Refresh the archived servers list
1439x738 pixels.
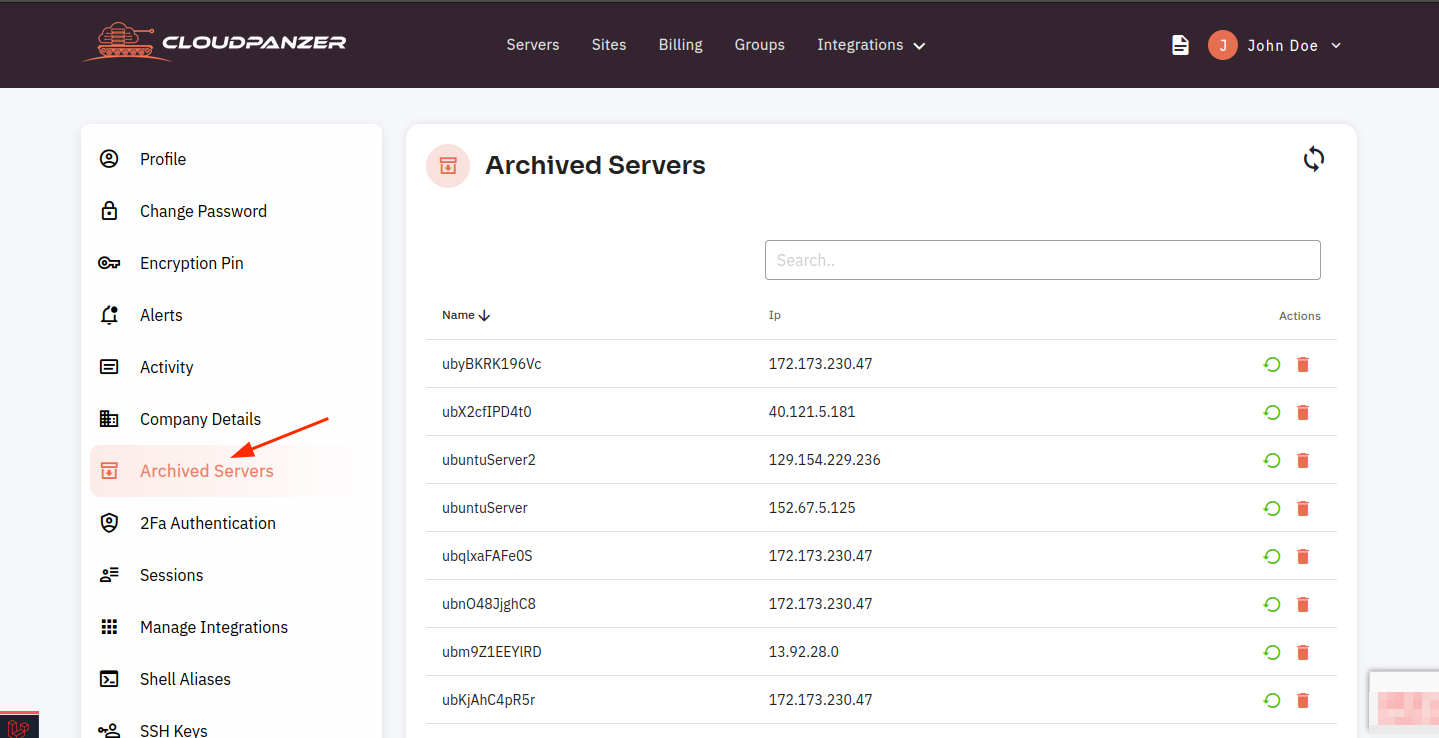tap(1314, 159)
